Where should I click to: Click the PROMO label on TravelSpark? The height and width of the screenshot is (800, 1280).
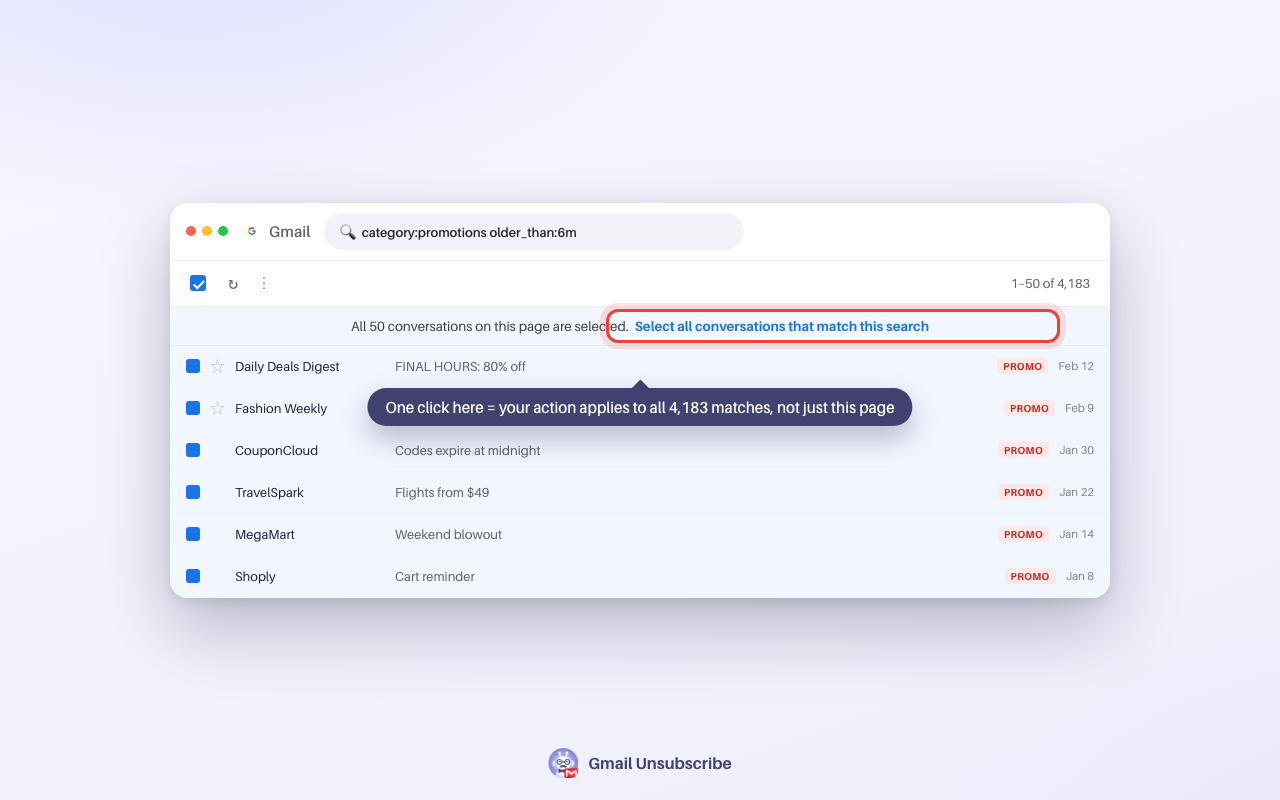1024,492
